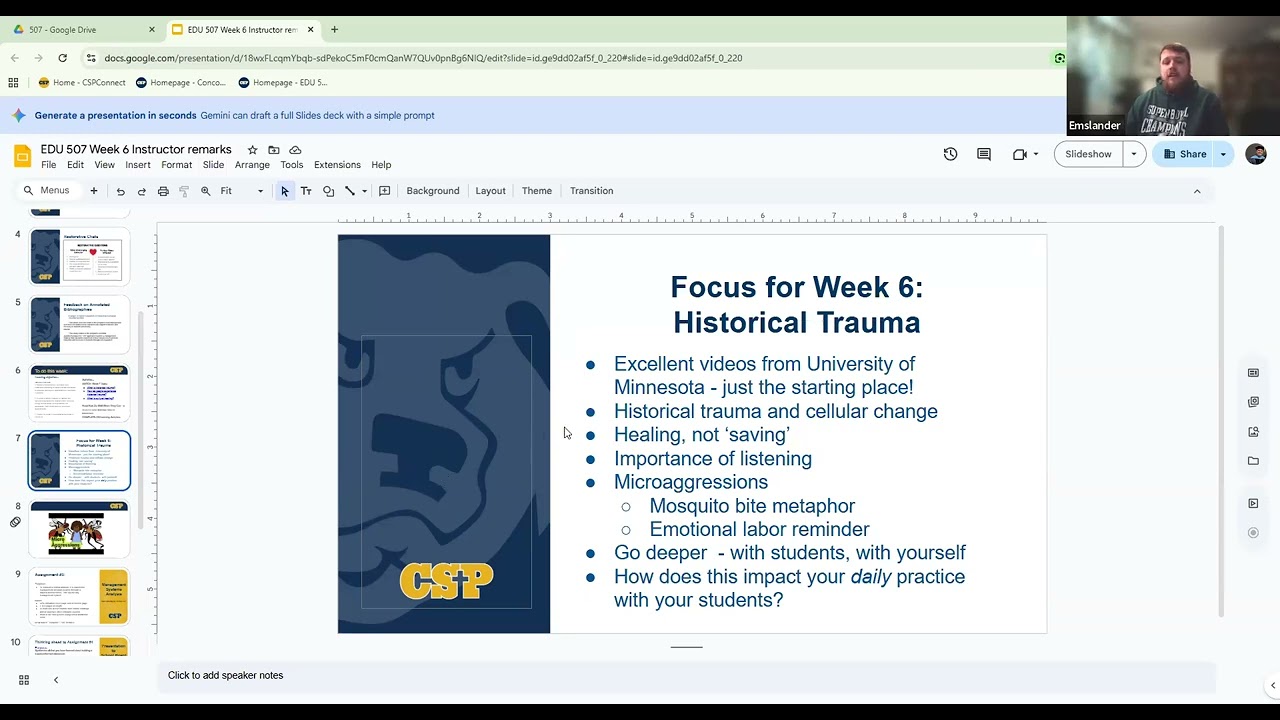Click the Paint format roller

click(x=184, y=191)
